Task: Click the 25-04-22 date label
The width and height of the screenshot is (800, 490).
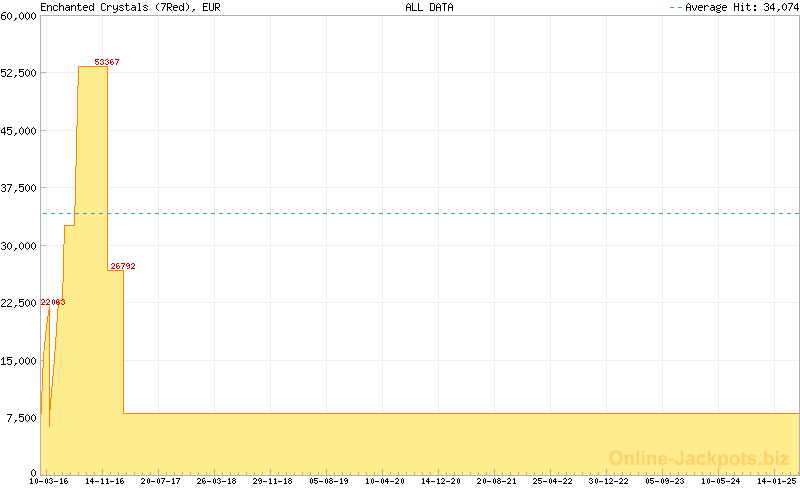Action: tap(553, 481)
